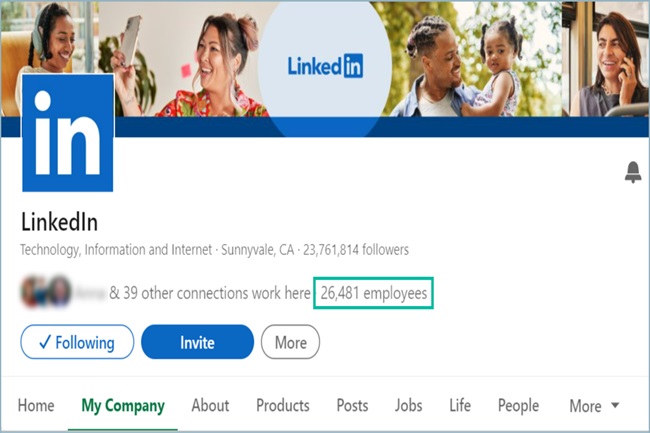Open the Life tab
Image resolution: width=650 pixels, height=433 pixels.
pyautogui.click(x=460, y=406)
